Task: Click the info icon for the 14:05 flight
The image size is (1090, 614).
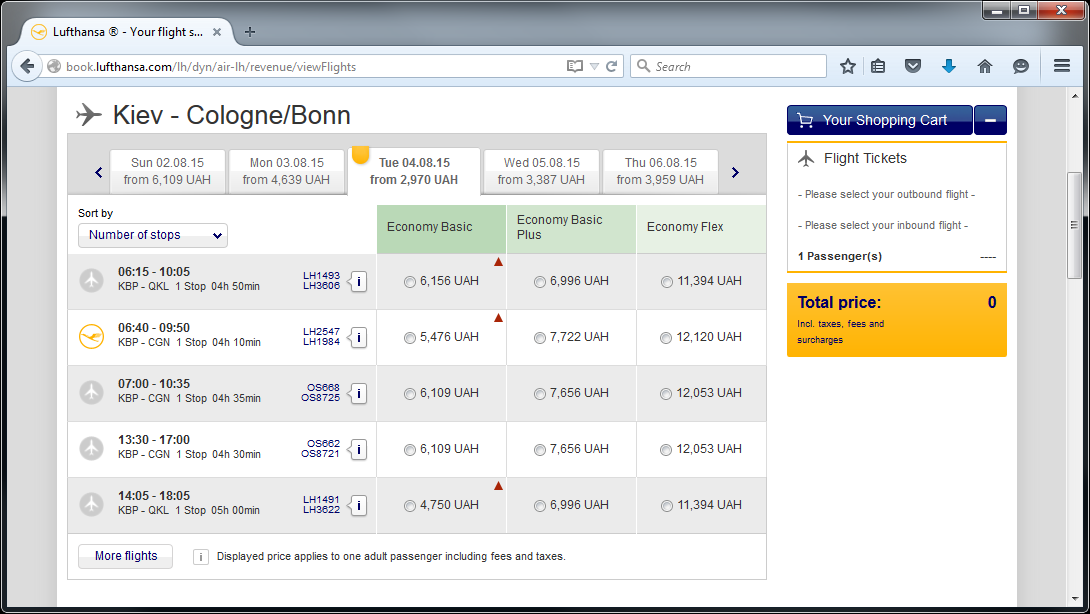Action: click(358, 505)
